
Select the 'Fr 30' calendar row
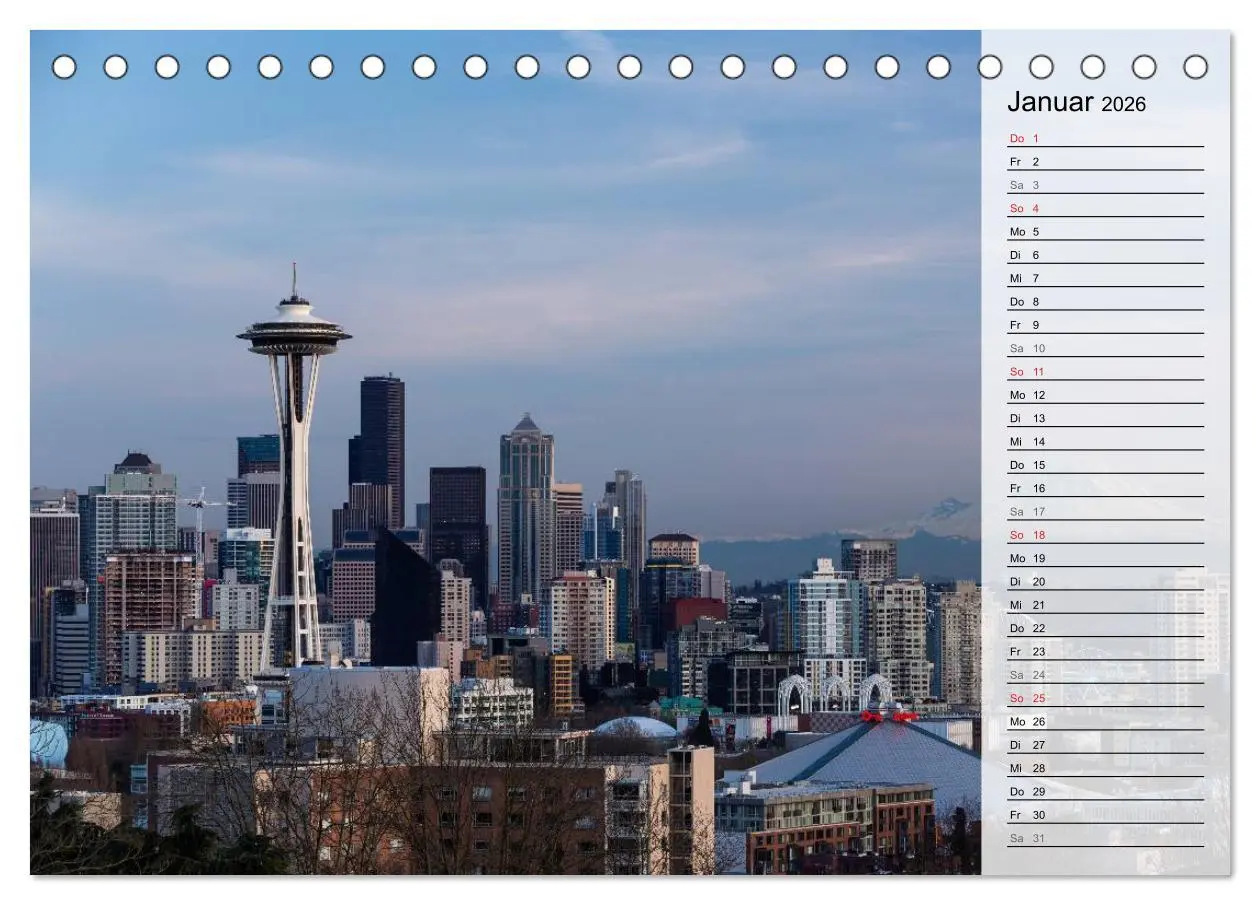tap(1105, 815)
